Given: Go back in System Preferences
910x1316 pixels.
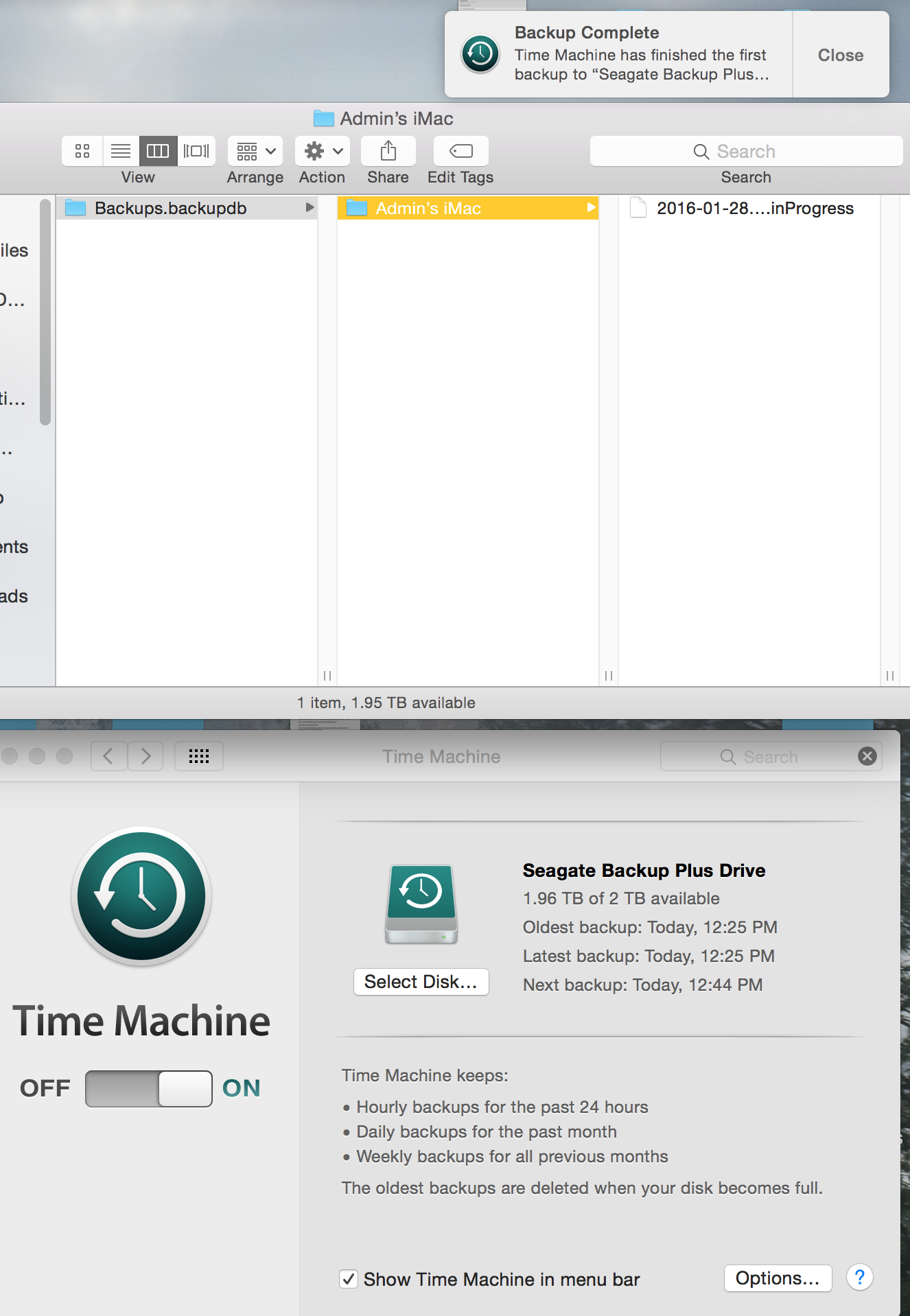Looking at the screenshot, I should click(x=108, y=756).
